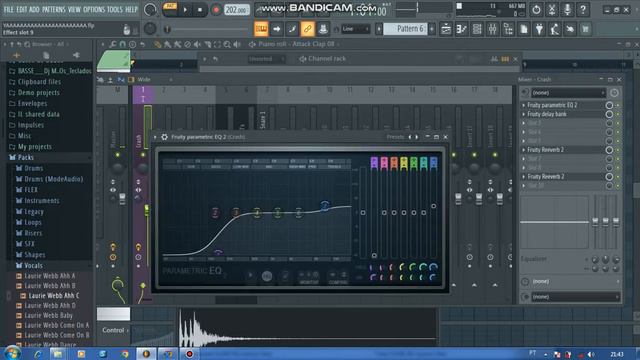Click the step sequencer arrow toolbar icon
Image resolution: width=640 pixels, height=360 pixels.
(x=276, y=29)
